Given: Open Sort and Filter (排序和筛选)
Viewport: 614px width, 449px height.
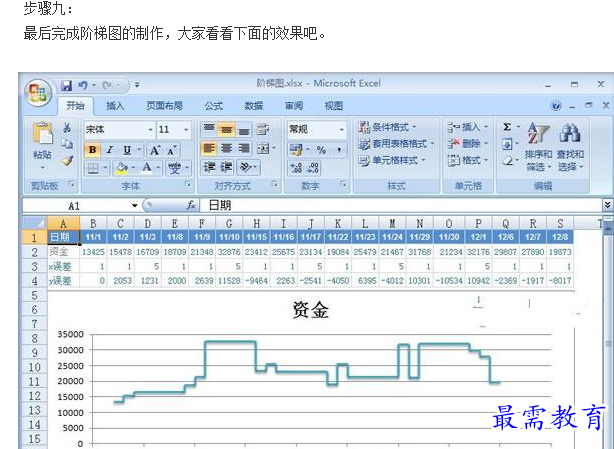Looking at the screenshot, I should (x=538, y=147).
